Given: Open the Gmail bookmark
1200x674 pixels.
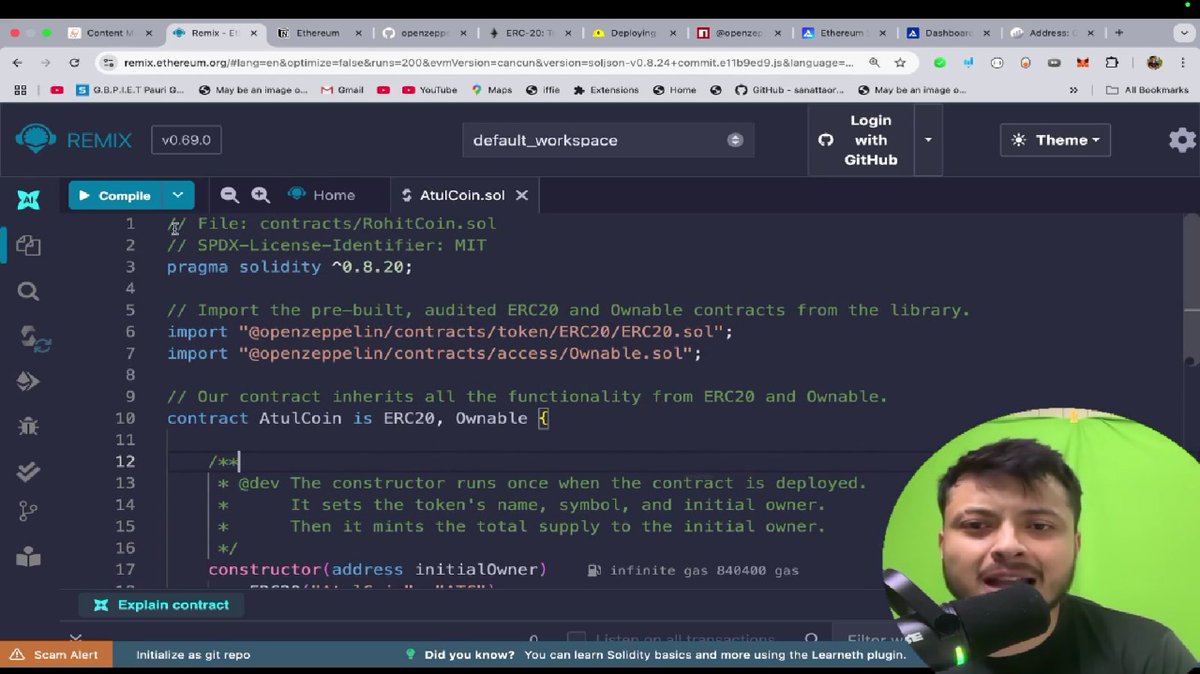Looking at the screenshot, I should (x=342, y=90).
